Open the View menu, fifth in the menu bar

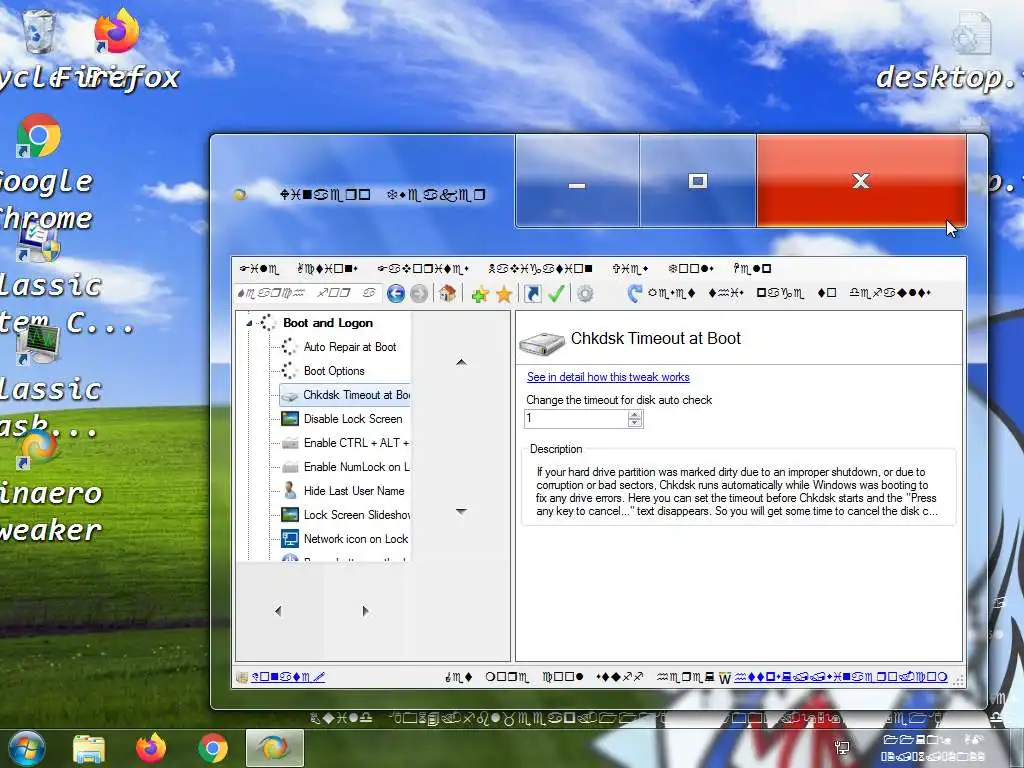[x=630, y=268]
